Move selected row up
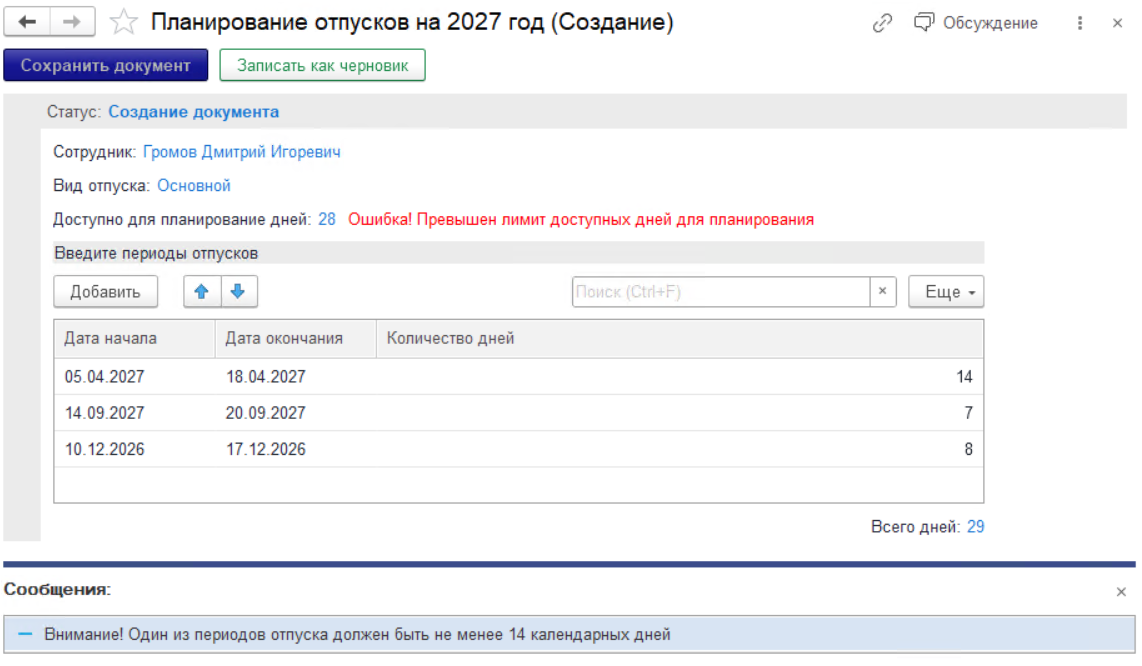Image resolution: width=1142 pixels, height=666 pixels. tap(202, 291)
